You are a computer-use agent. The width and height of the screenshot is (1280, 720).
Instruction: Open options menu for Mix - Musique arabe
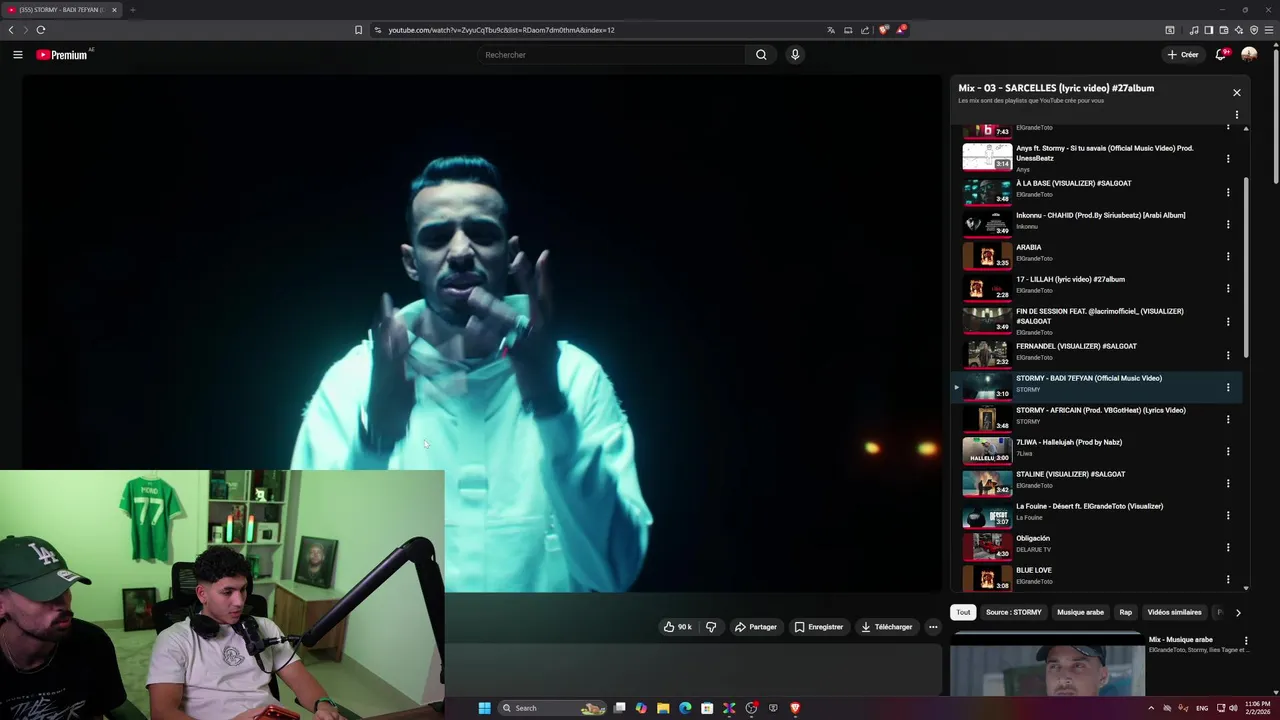point(1246,640)
